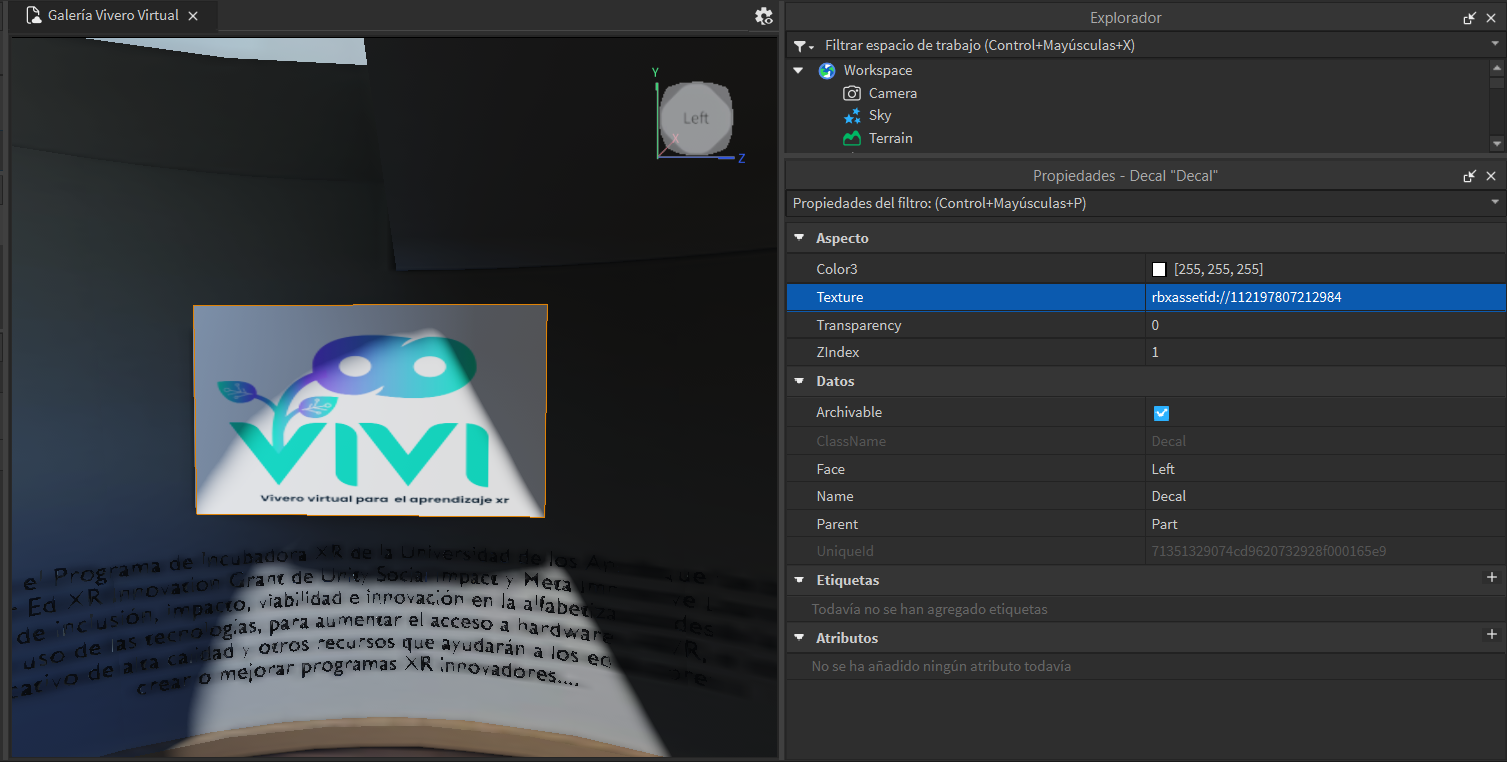Collapse the Aspecto property section
The width and height of the screenshot is (1507, 762).
point(799,238)
